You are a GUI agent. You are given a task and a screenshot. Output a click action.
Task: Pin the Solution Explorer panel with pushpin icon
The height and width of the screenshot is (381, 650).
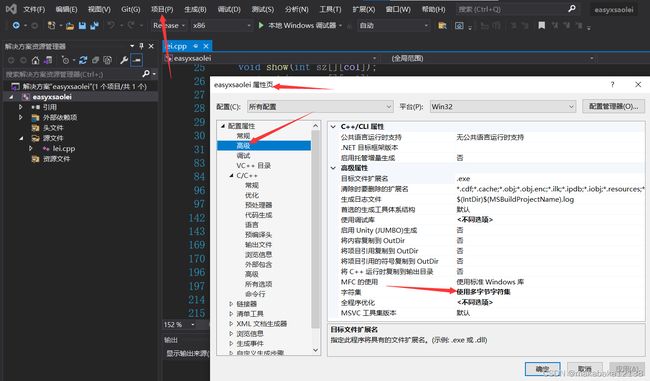141,46
